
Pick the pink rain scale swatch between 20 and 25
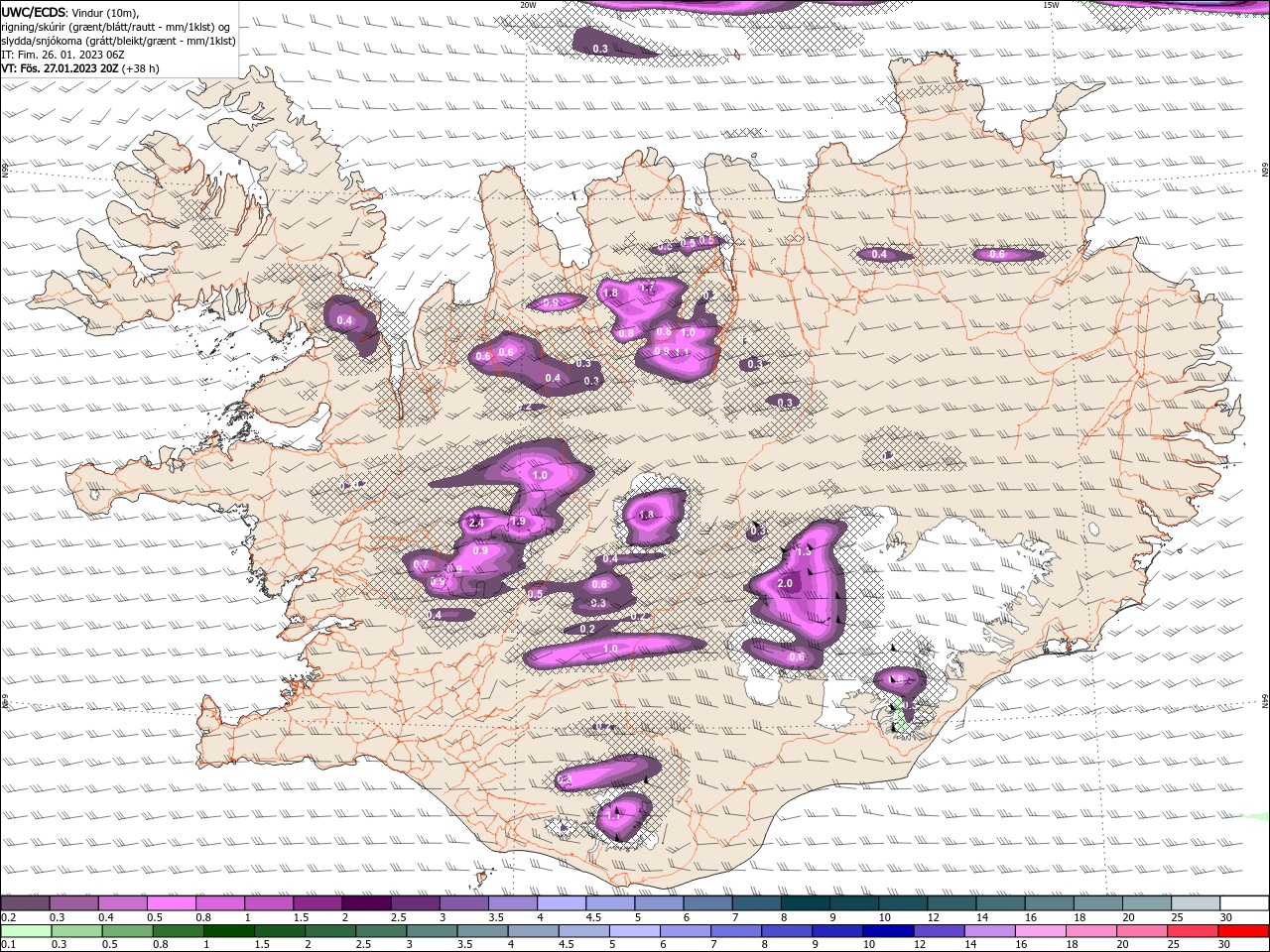(1143, 931)
